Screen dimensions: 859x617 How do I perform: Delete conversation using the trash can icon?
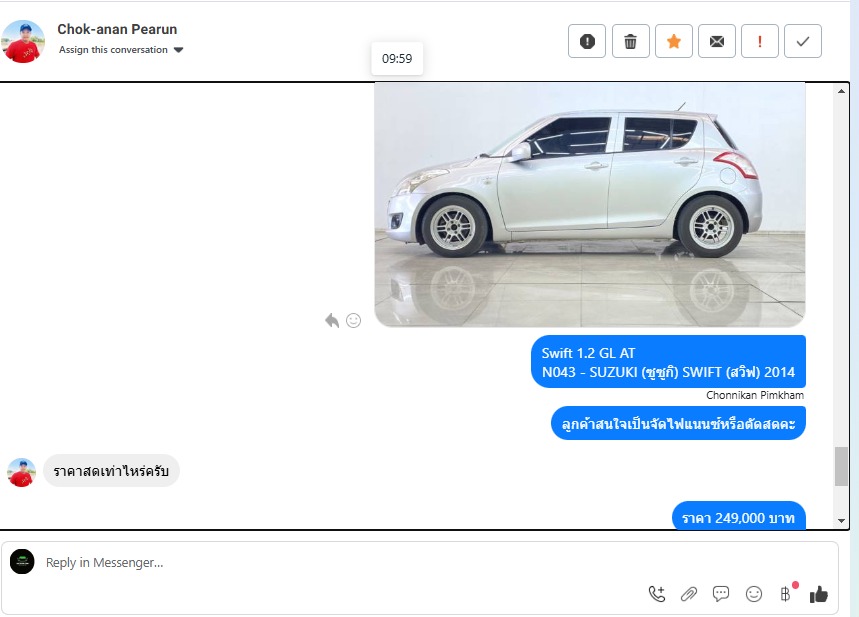[631, 41]
